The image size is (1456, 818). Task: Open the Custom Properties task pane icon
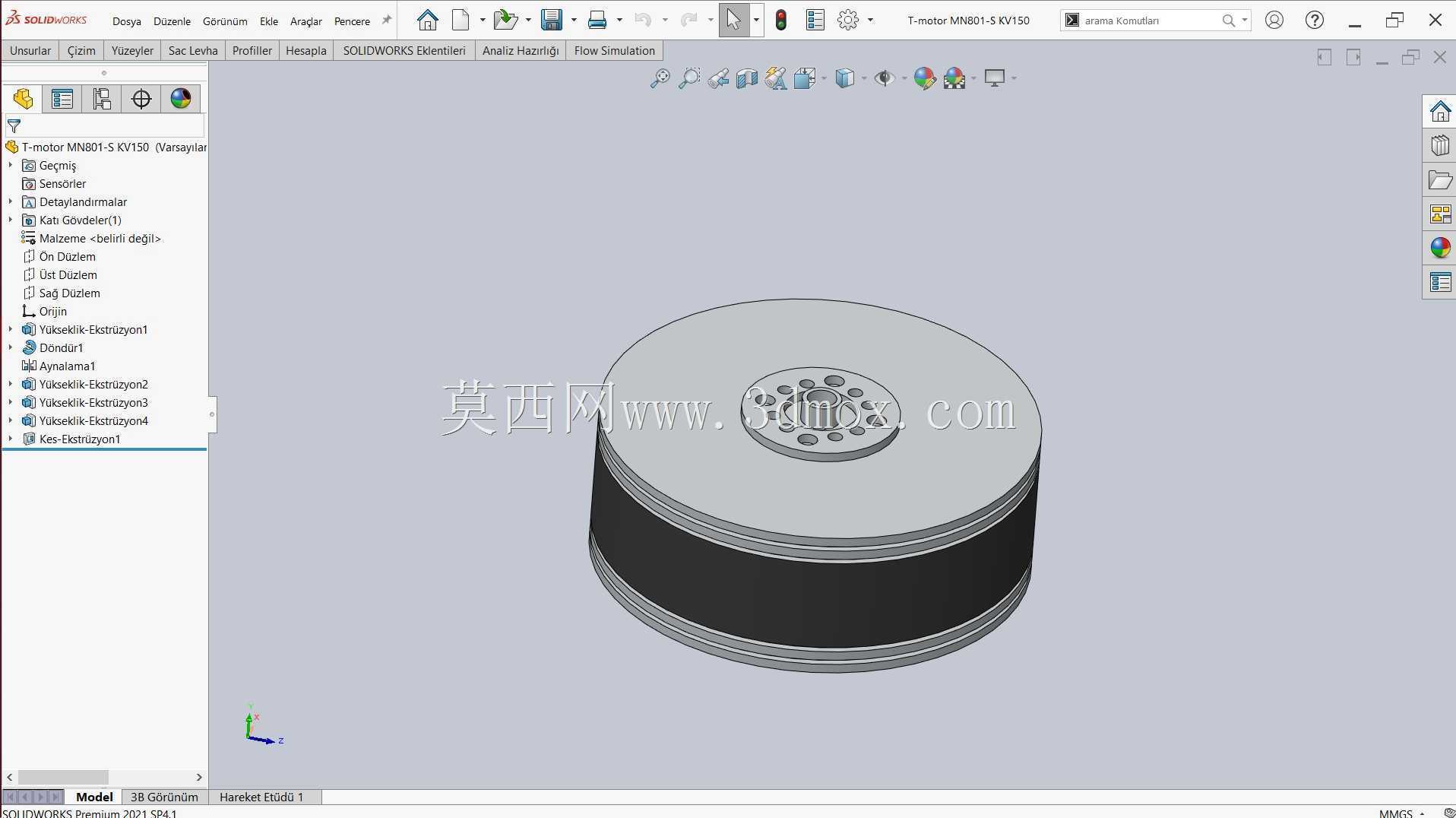pos(1440,282)
